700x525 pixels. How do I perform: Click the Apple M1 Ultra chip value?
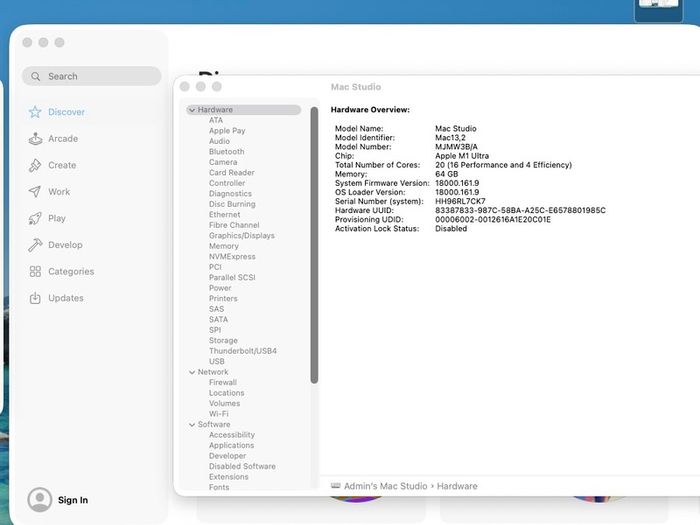(462, 156)
